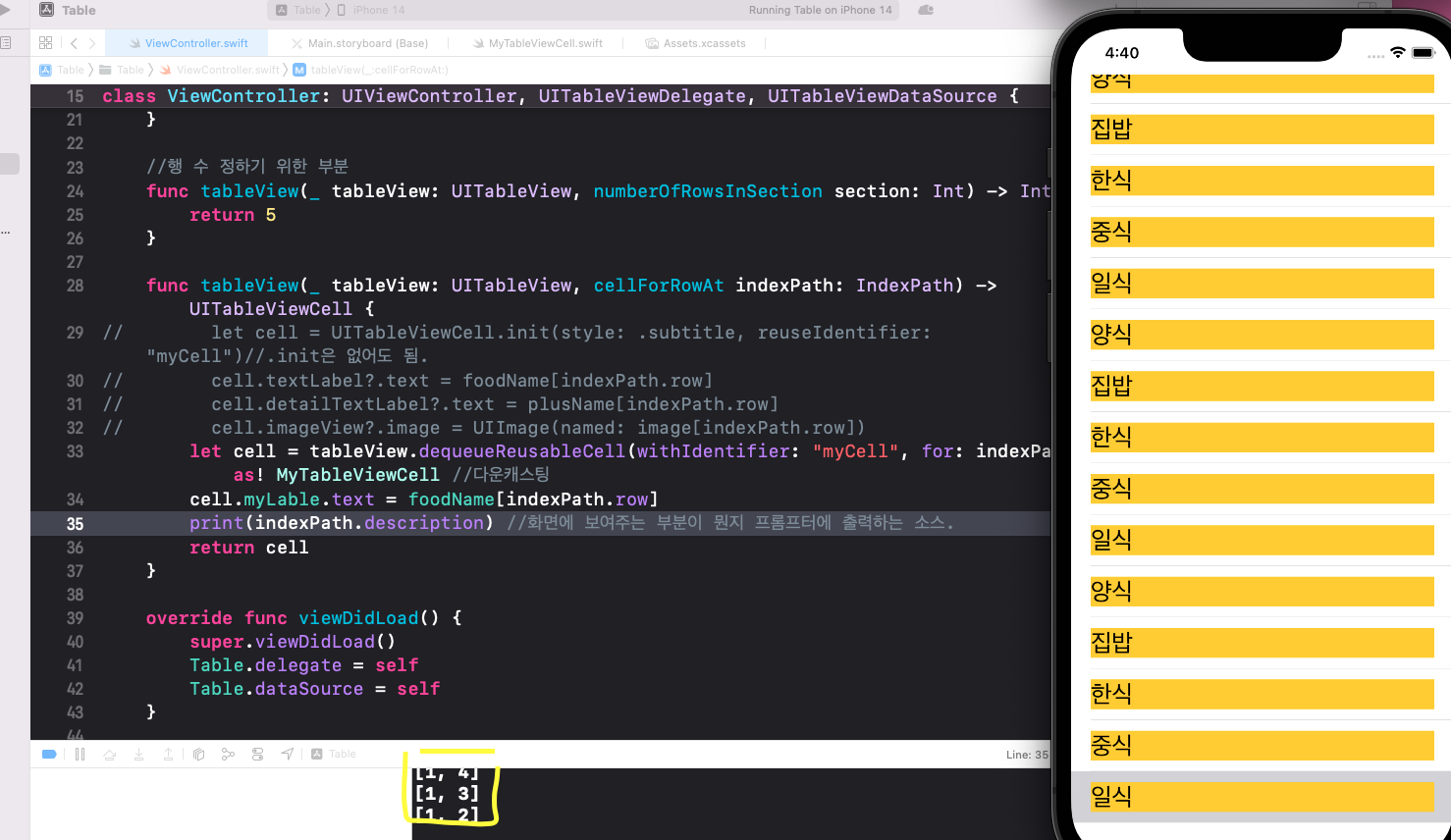Click super.viewDidLoad() on line 40

click(293, 642)
